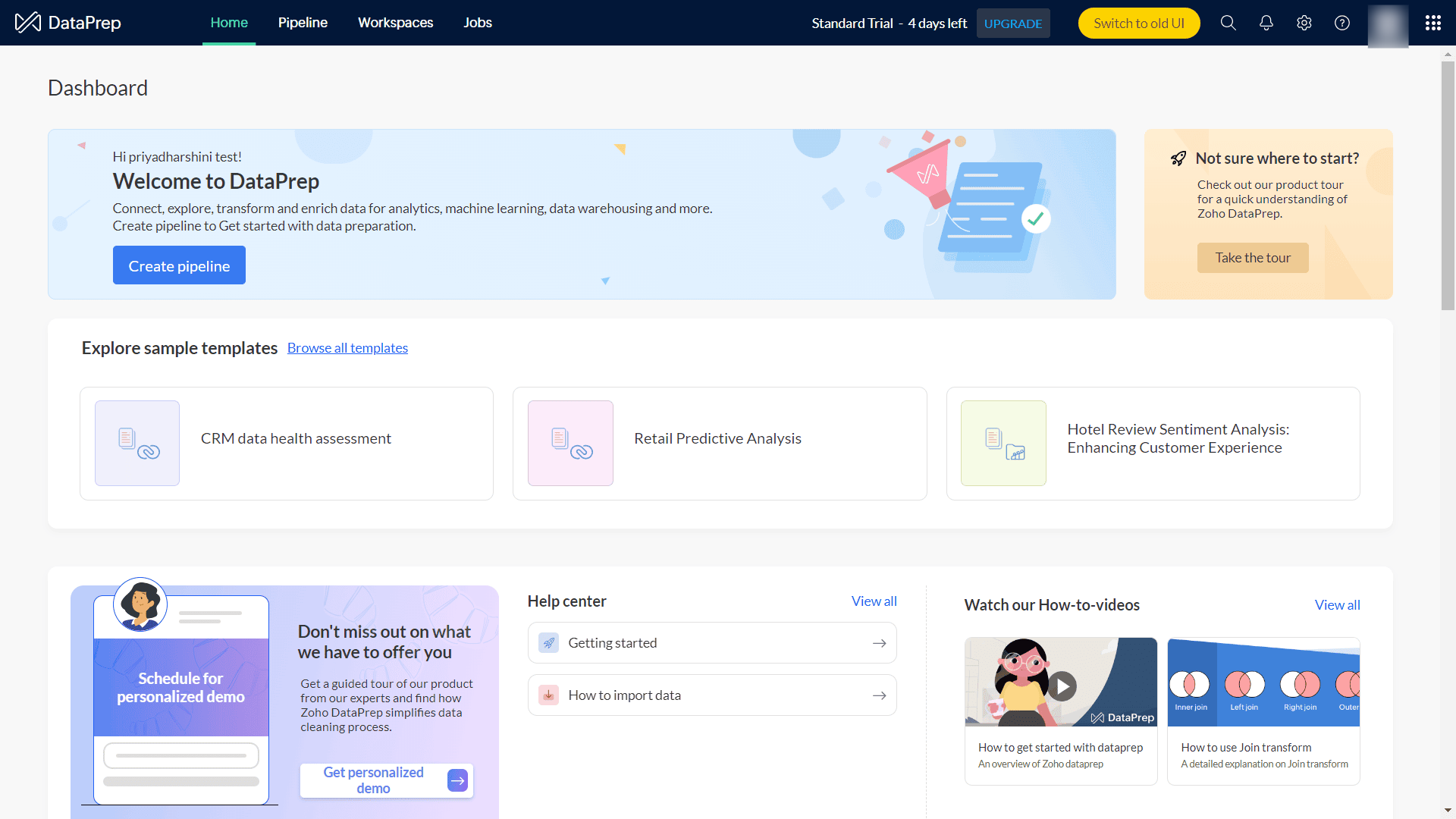The height and width of the screenshot is (819, 1456).
Task: Click the user profile avatar
Action: [1388, 24]
